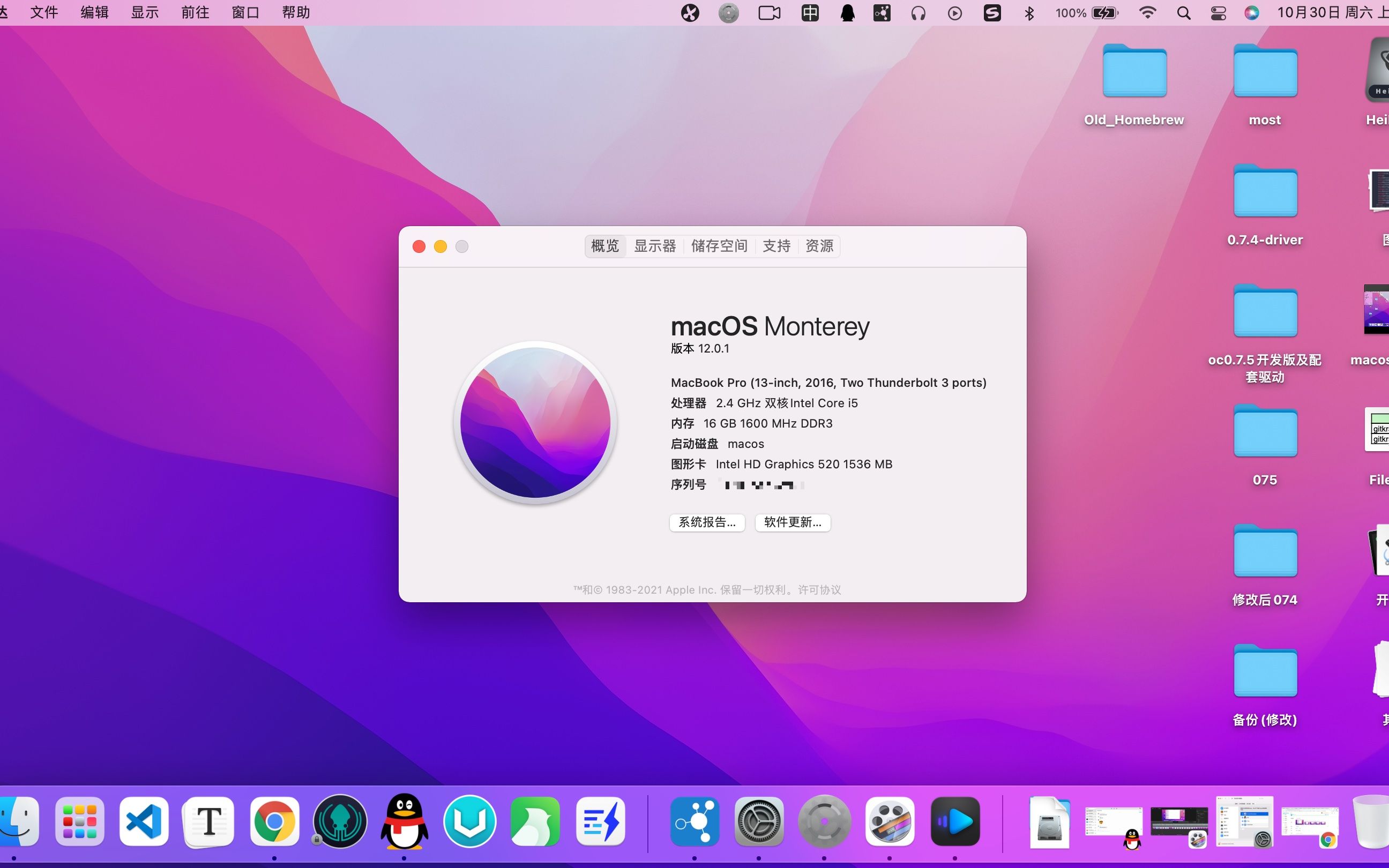Launch Visual Studio Code from the Dock
The height and width of the screenshot is (868, 1389).
[x=143, y=821]
